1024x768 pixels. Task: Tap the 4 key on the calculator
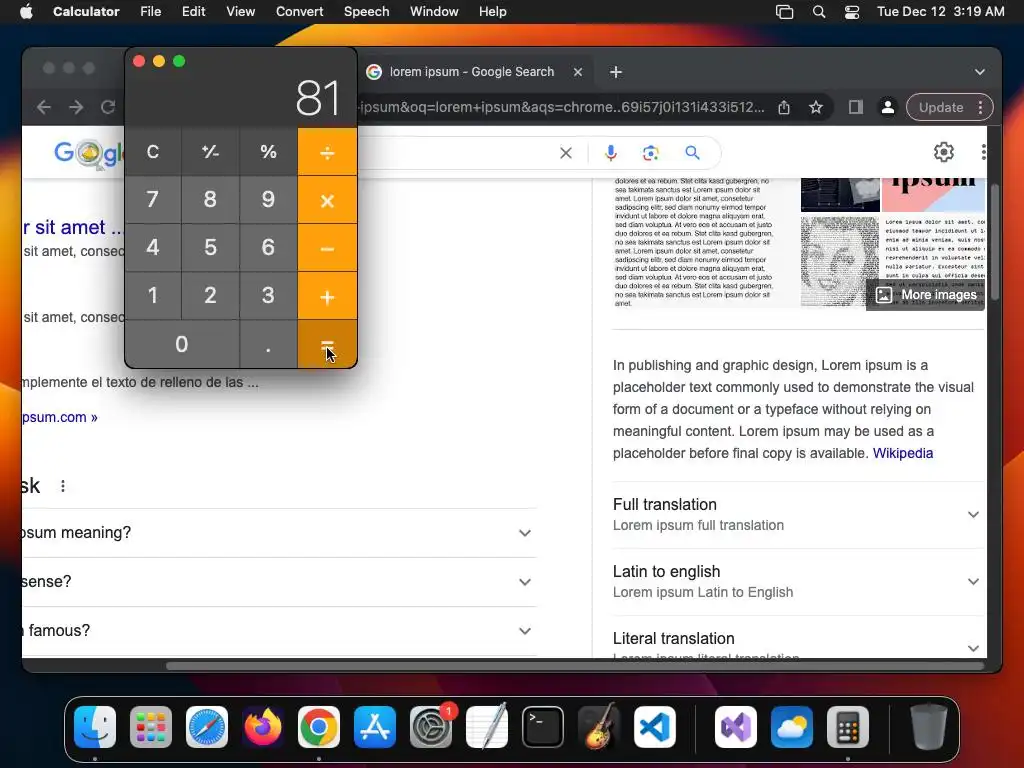(153, 248)
